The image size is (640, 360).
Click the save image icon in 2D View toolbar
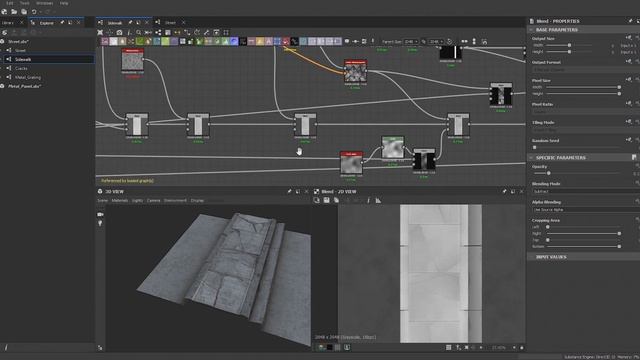pyautogui.click(x=327, y=200)
